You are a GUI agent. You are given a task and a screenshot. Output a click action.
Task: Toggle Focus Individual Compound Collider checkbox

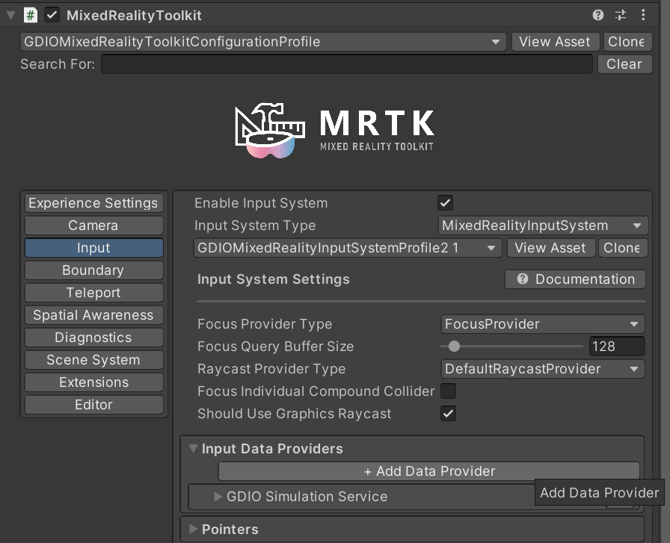click(x=448, y=391)
